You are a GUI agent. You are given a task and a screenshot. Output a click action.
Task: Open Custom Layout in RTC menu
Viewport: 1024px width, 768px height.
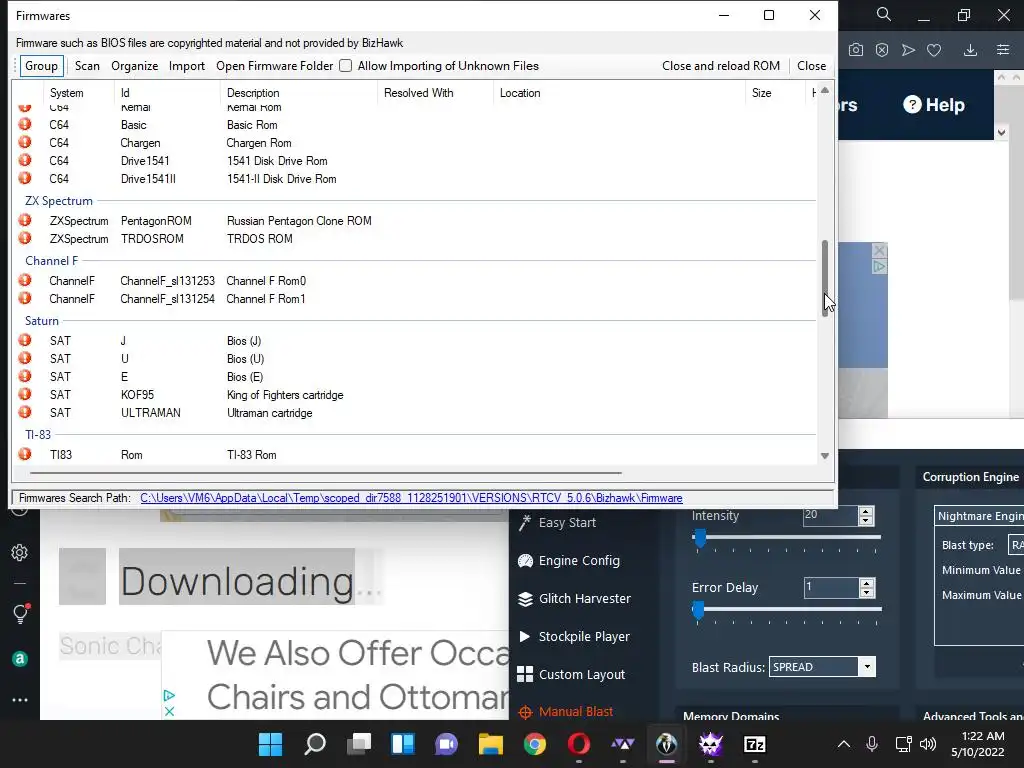click(571, 674)
